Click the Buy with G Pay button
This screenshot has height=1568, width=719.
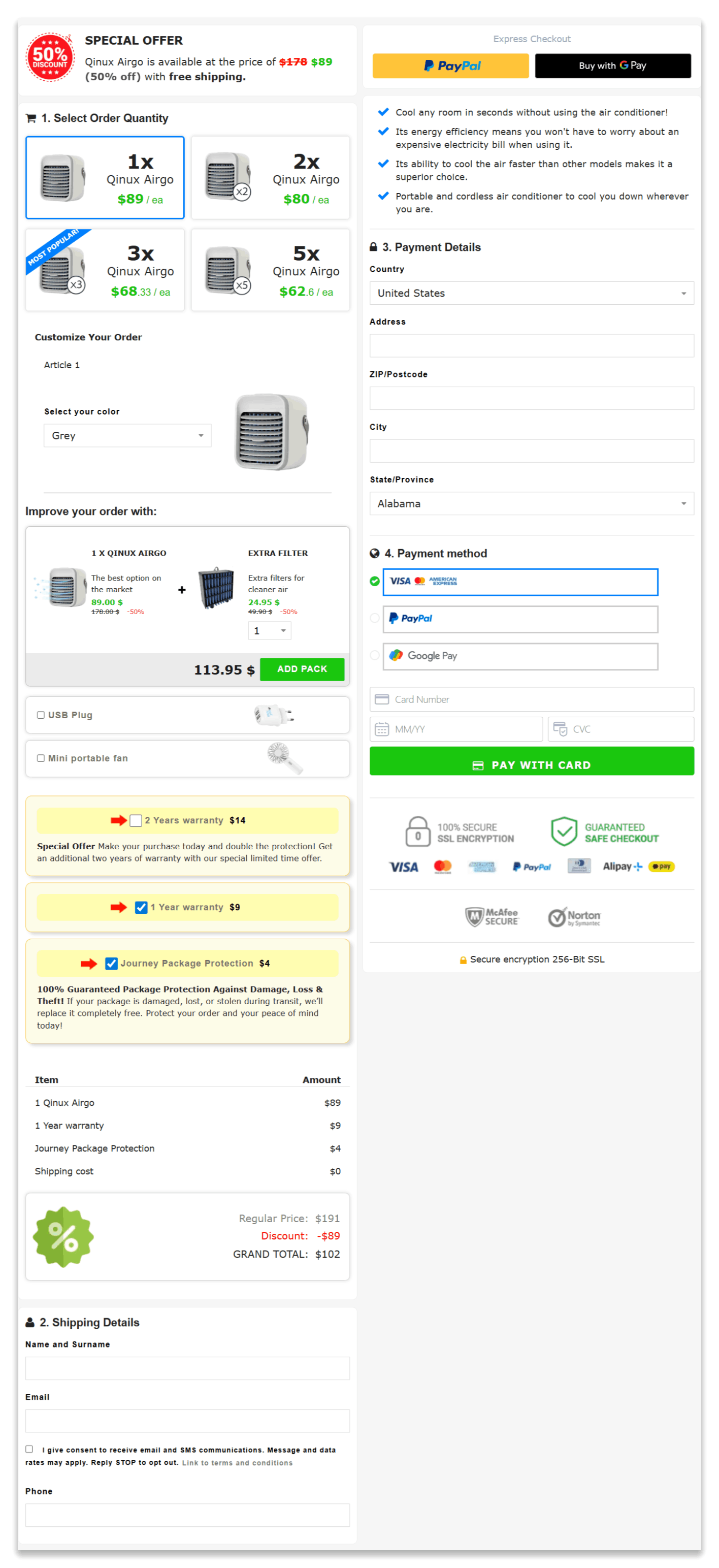coord(613,66)
